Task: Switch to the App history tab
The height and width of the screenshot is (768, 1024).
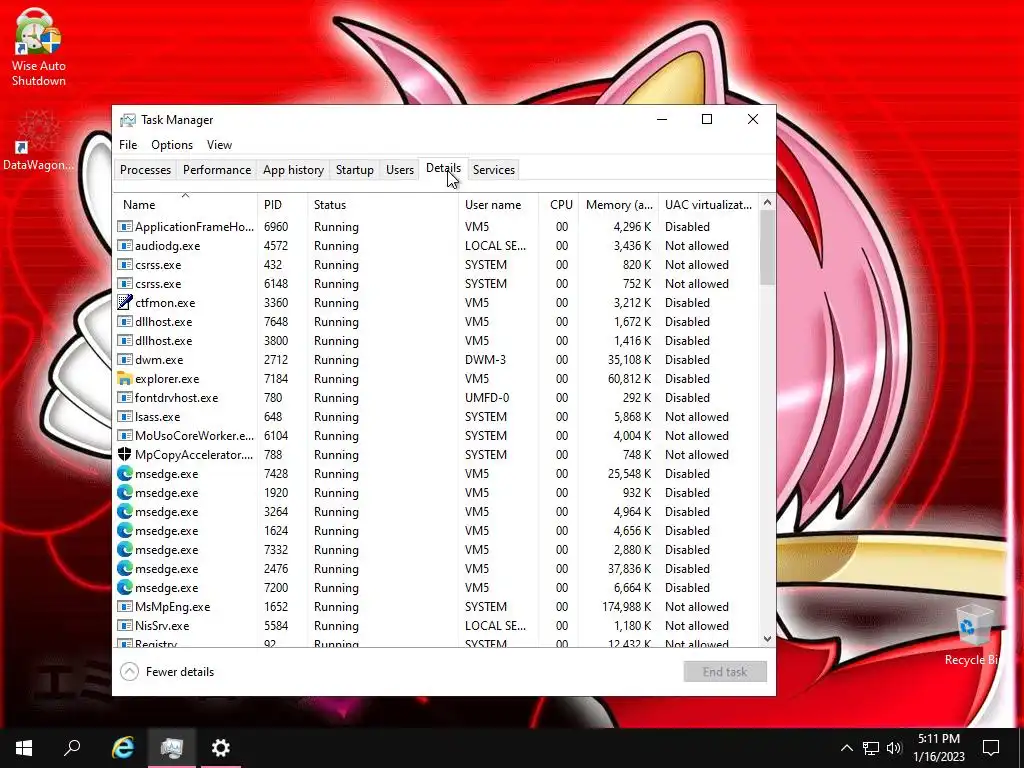Action: point(293,170)
